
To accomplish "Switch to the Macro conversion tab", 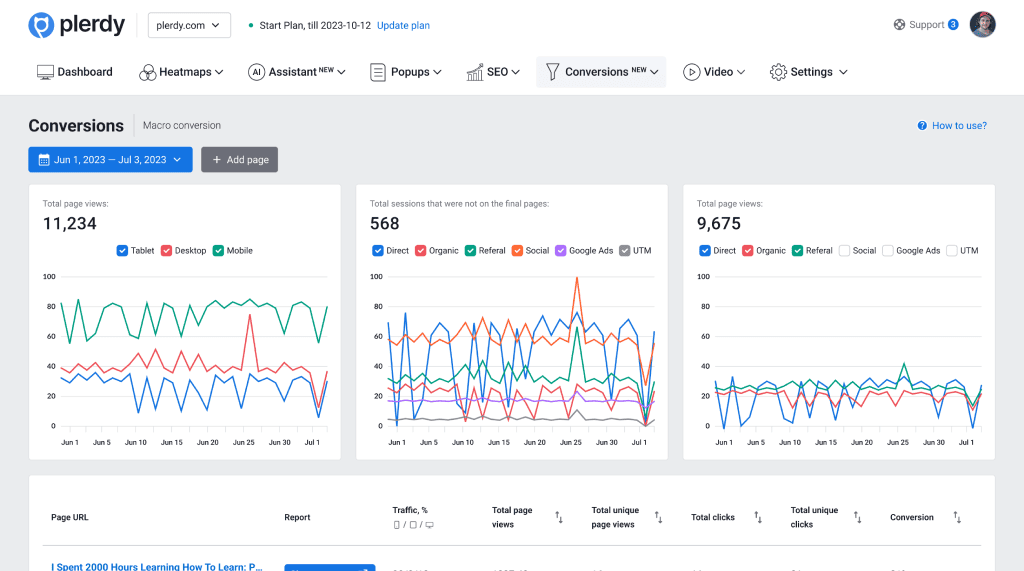I will [182, 126].
